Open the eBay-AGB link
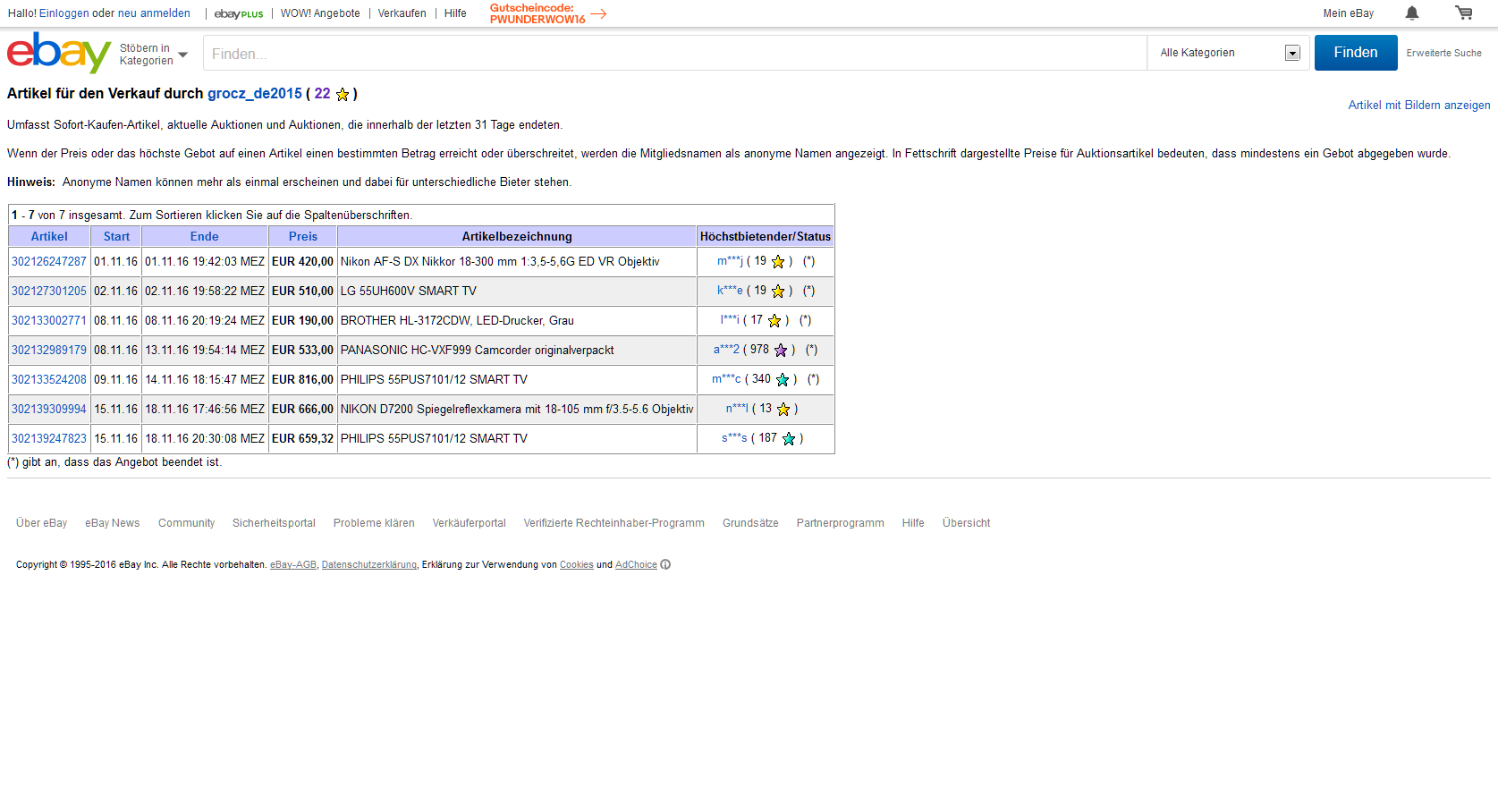This screenshot has height=812, width=1498. (x=293, y=565)
